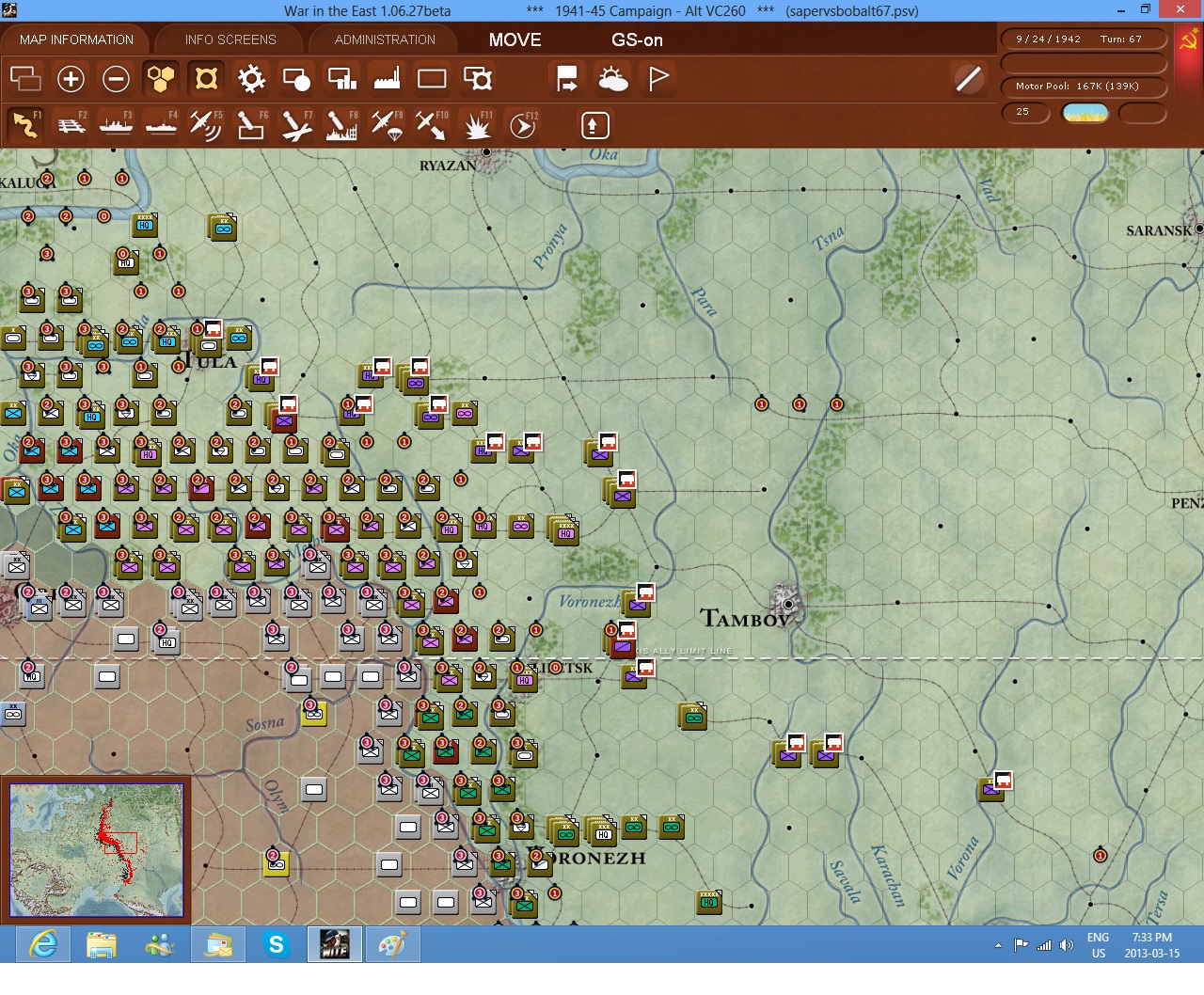Click the Motor Pool 167K display
This screenshot has width=1204, height=995.
tap(1085, 87)
